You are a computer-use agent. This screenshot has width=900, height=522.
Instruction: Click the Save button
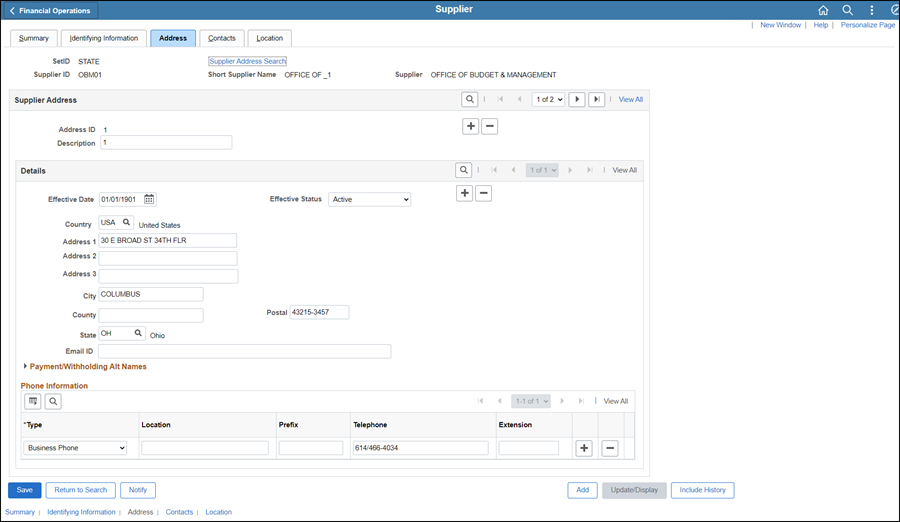pyautogui.click(x=24, y=490)
